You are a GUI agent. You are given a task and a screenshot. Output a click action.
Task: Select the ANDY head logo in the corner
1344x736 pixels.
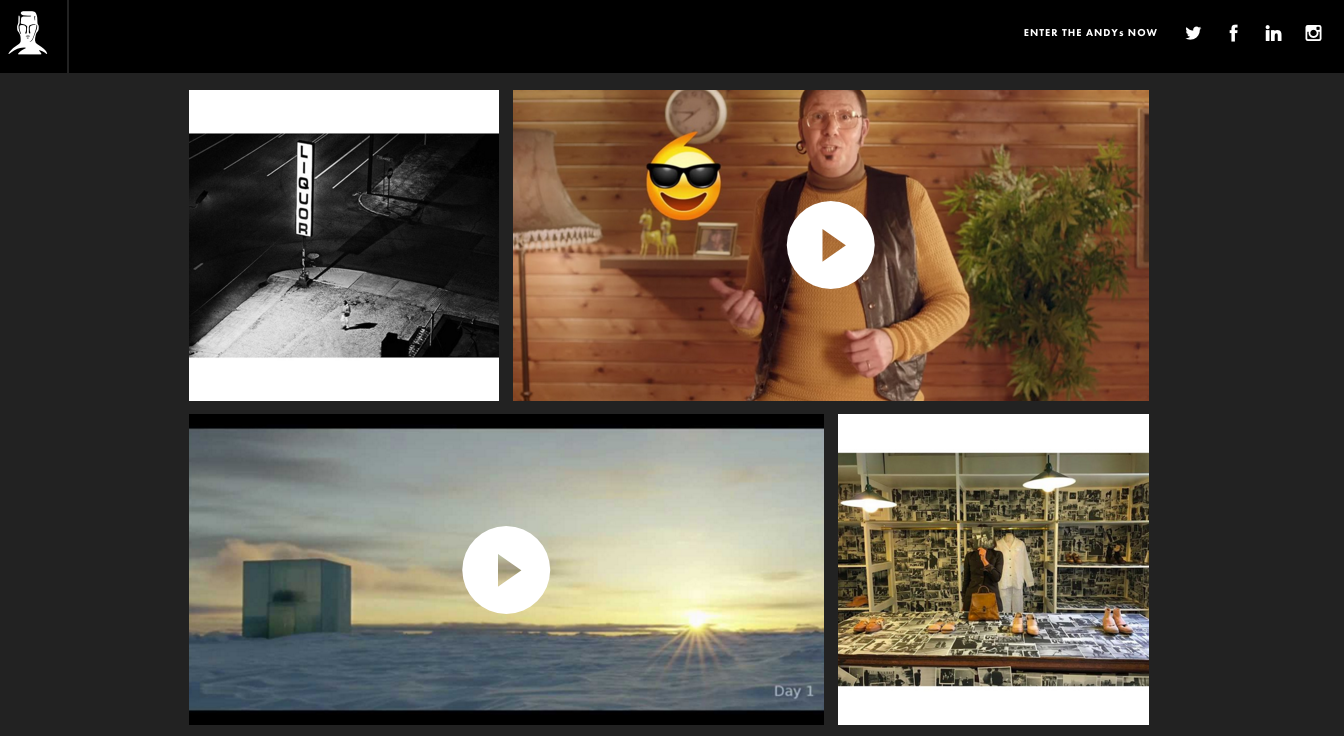pos(28,32)
